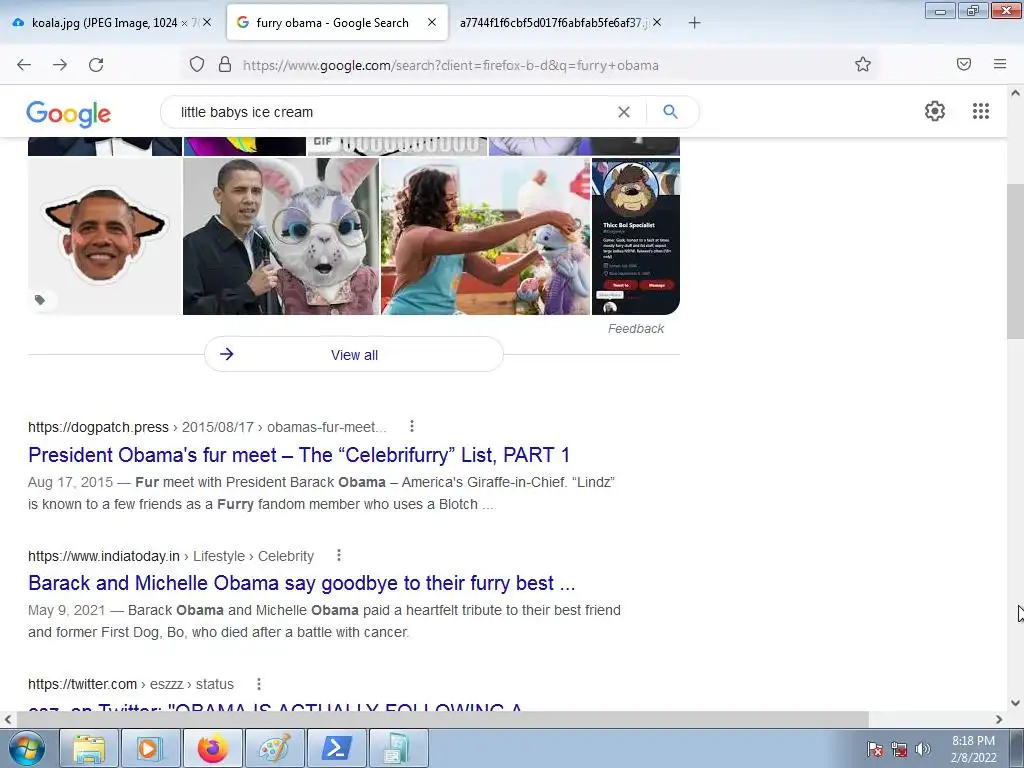Click the tag icon on the Obama sticker image
Viewport: 1024px width, 768px height.
(x=40, y=300)
